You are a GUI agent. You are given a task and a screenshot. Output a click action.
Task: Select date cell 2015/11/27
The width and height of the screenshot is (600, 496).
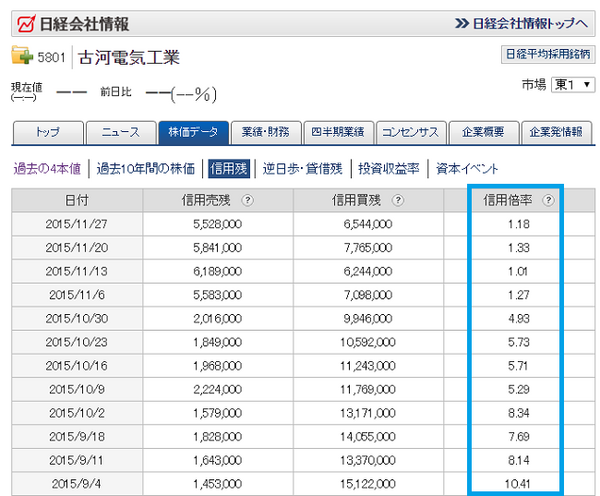(x=77, y=224)
